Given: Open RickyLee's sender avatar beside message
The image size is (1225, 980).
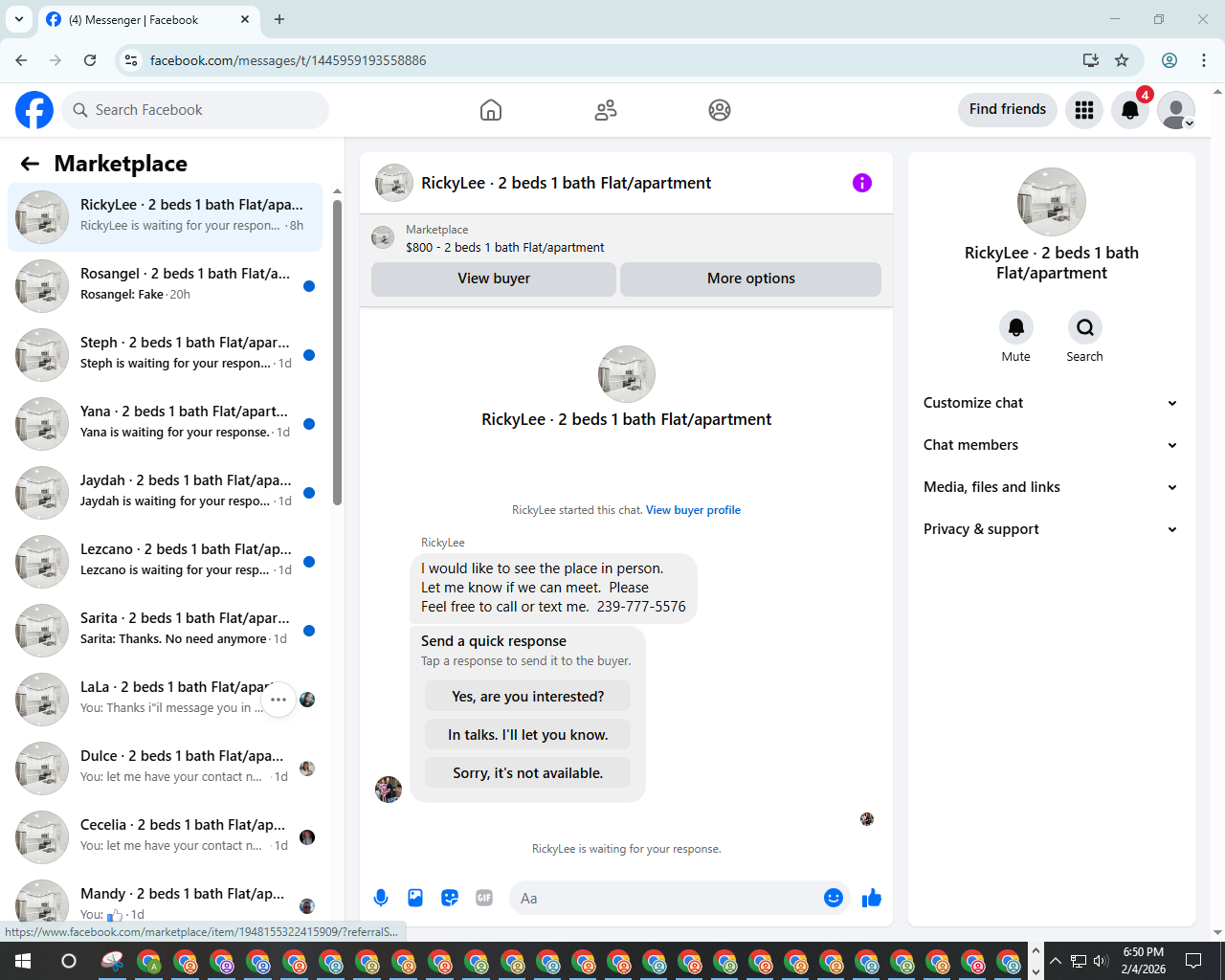Looking at the screenshot, I should coord(389,790).
